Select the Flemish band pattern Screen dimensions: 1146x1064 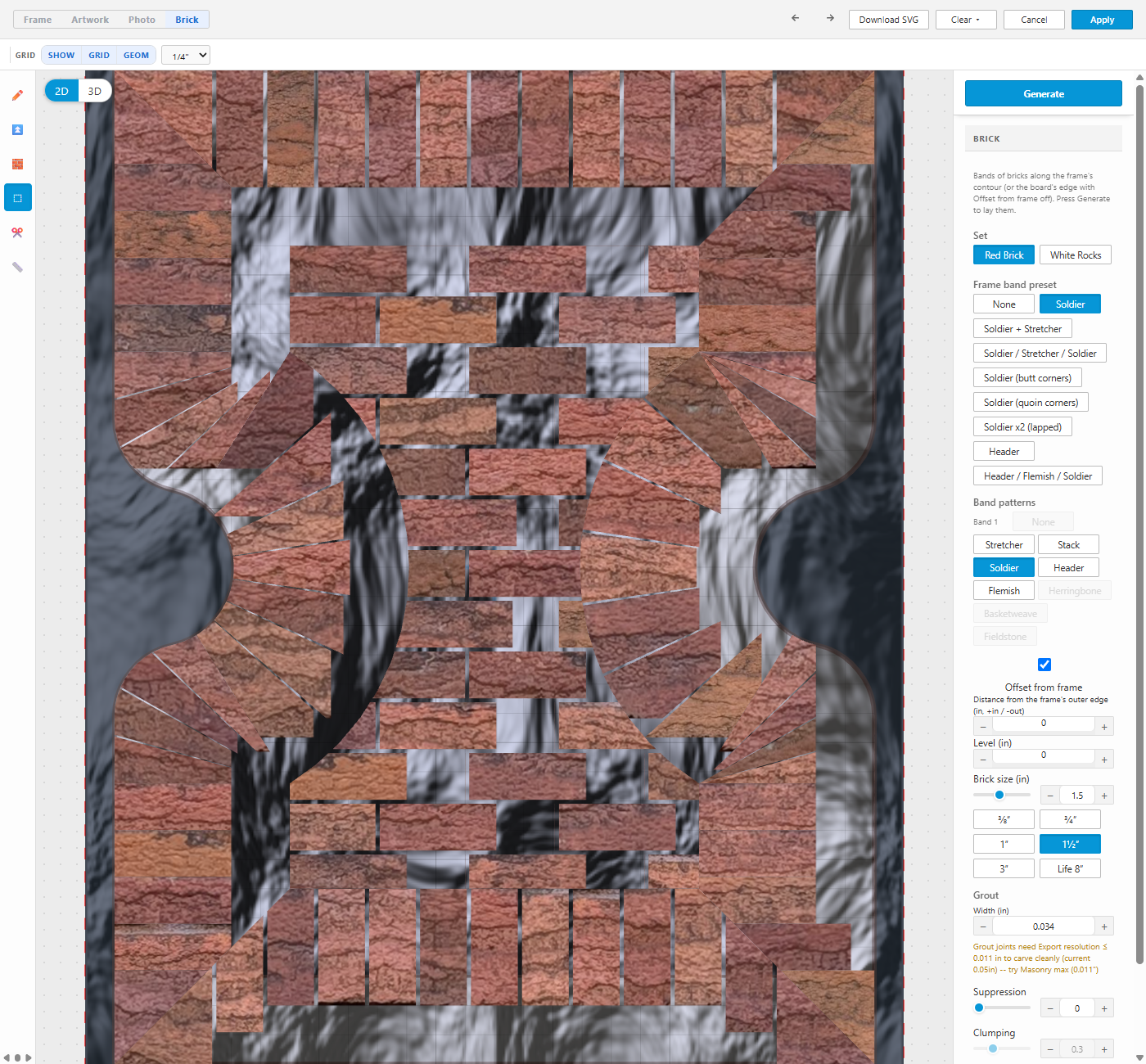point(1004,591)
